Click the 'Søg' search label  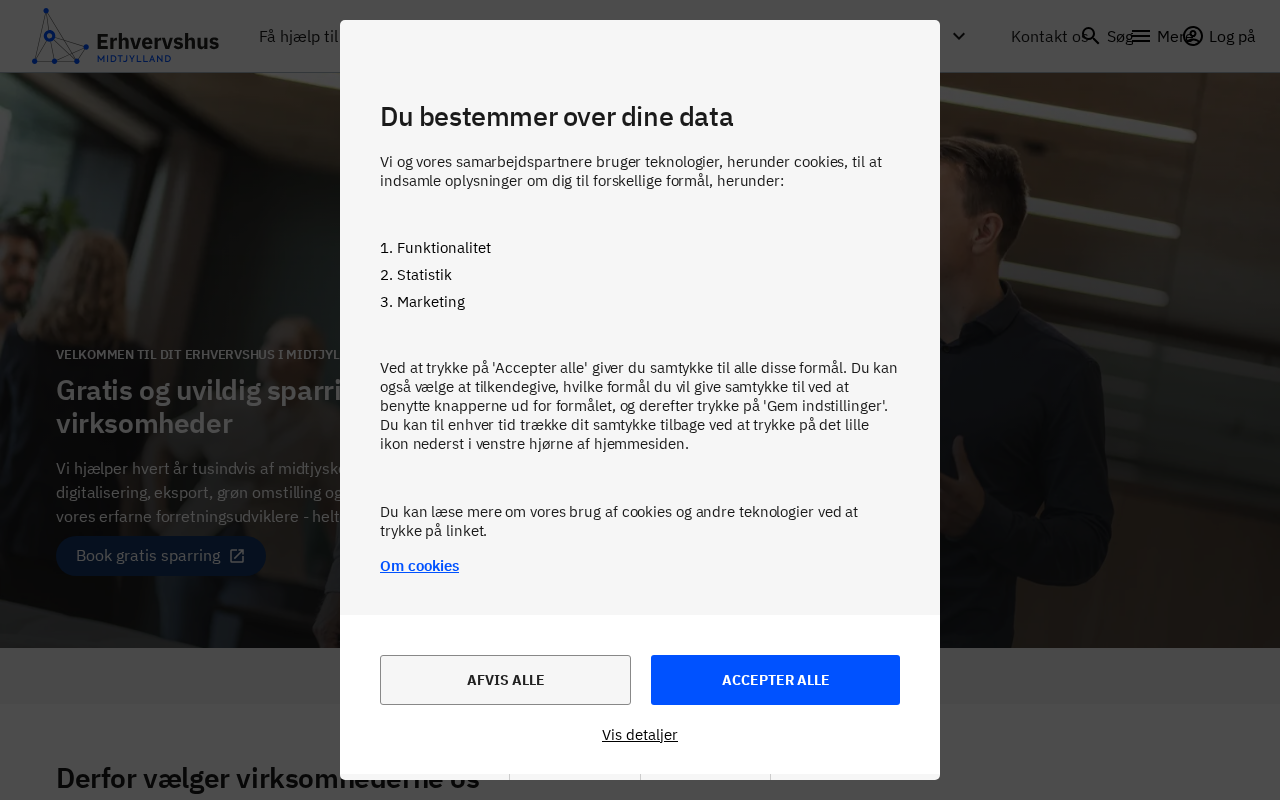click(1119, 37)
